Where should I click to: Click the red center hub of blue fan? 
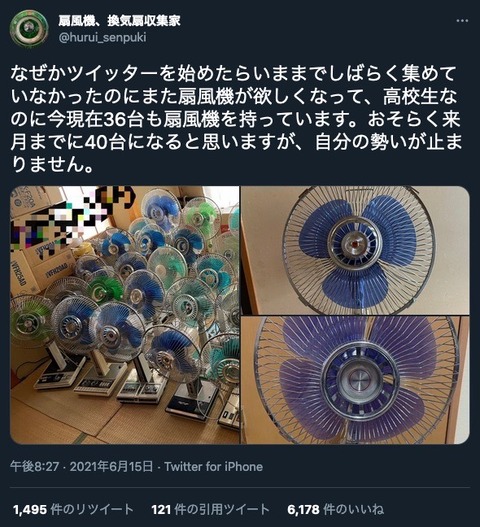point(356,243)
